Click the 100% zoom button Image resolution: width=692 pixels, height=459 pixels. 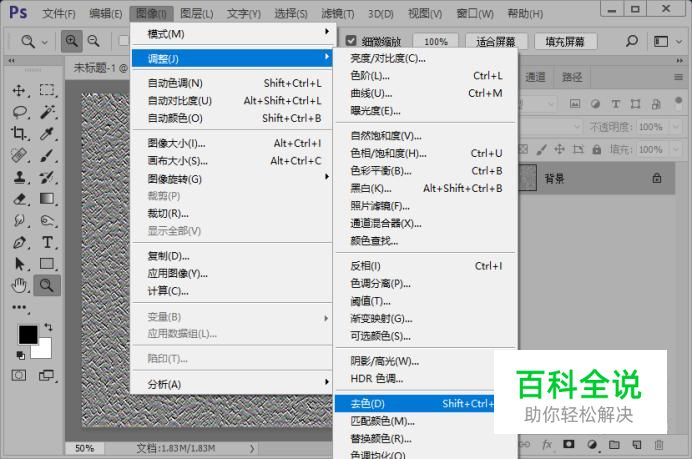coord(436,41)
